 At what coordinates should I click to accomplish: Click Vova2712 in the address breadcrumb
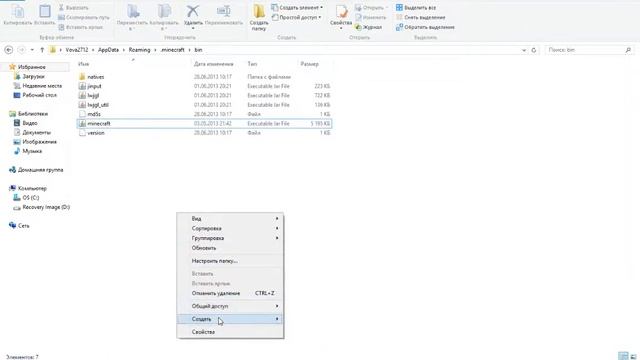(x=77, y=50)
